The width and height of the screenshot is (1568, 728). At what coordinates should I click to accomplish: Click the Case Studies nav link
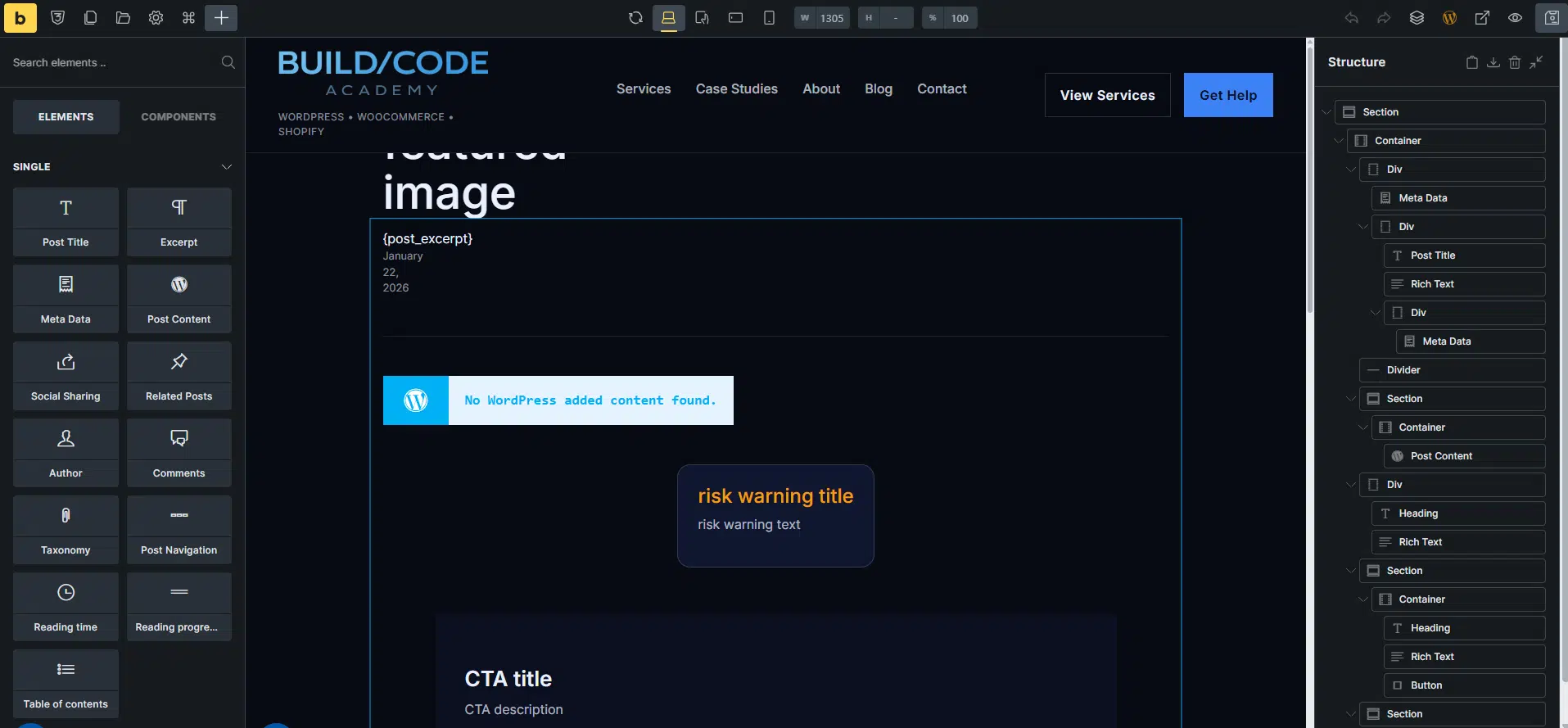pyautogui.click(x=736, y=88)
